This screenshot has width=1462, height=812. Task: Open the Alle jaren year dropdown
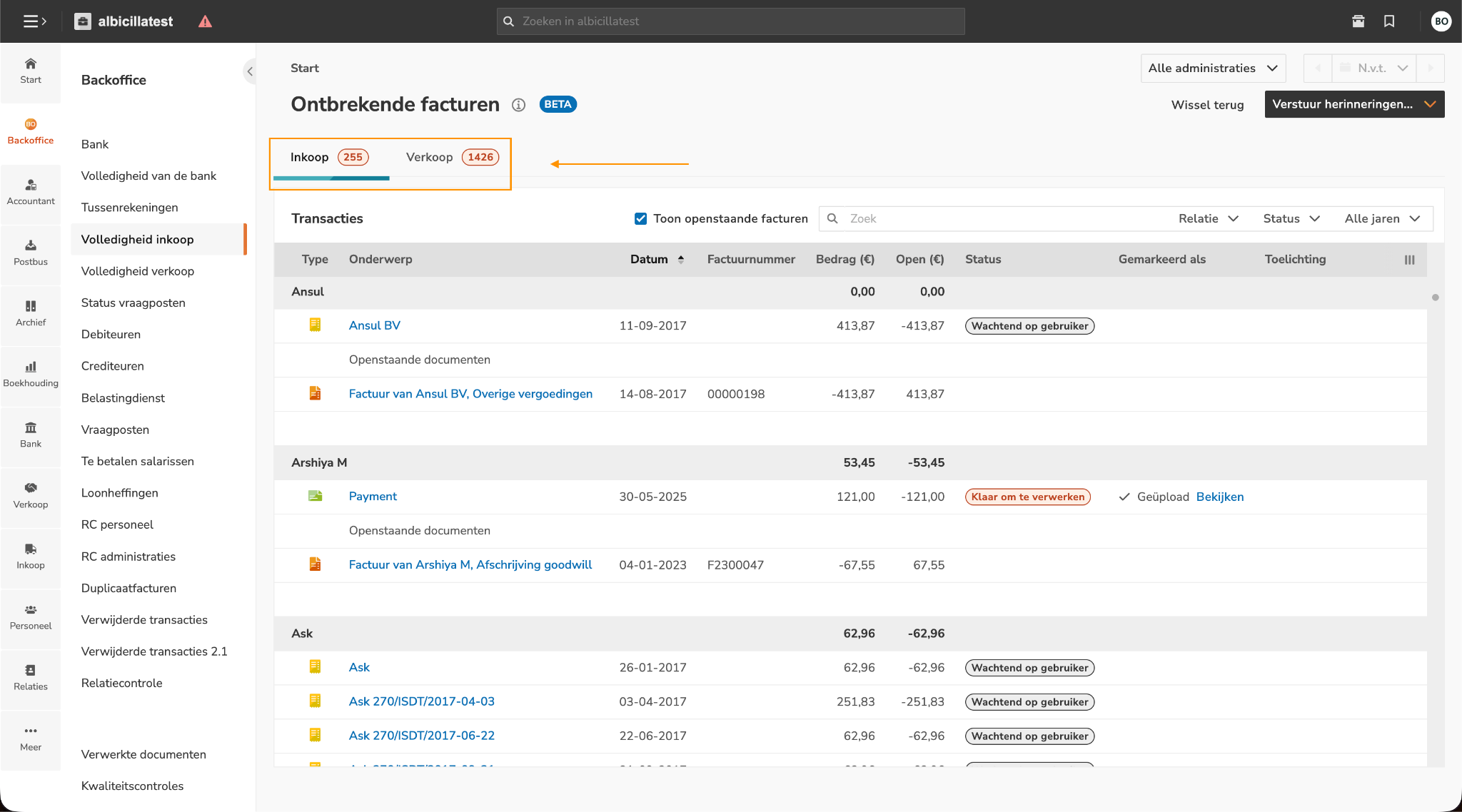1382,219
